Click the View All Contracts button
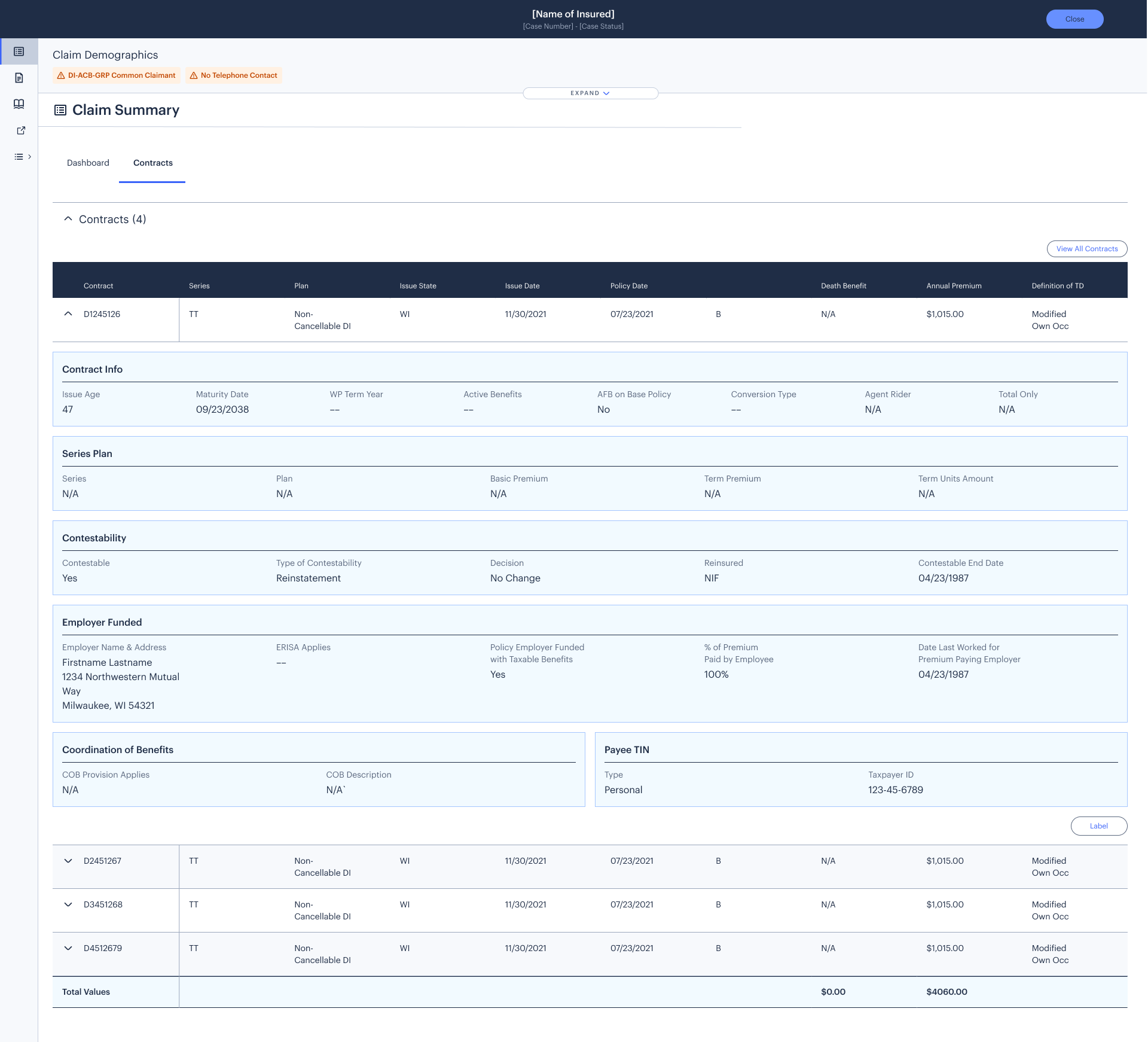The height and width of the screenshot is (1042, 1148). [x=1087, y=249]
